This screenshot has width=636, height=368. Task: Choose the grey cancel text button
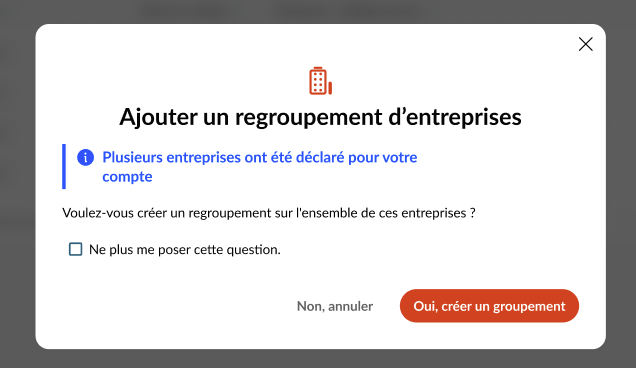tap(335, 306)
